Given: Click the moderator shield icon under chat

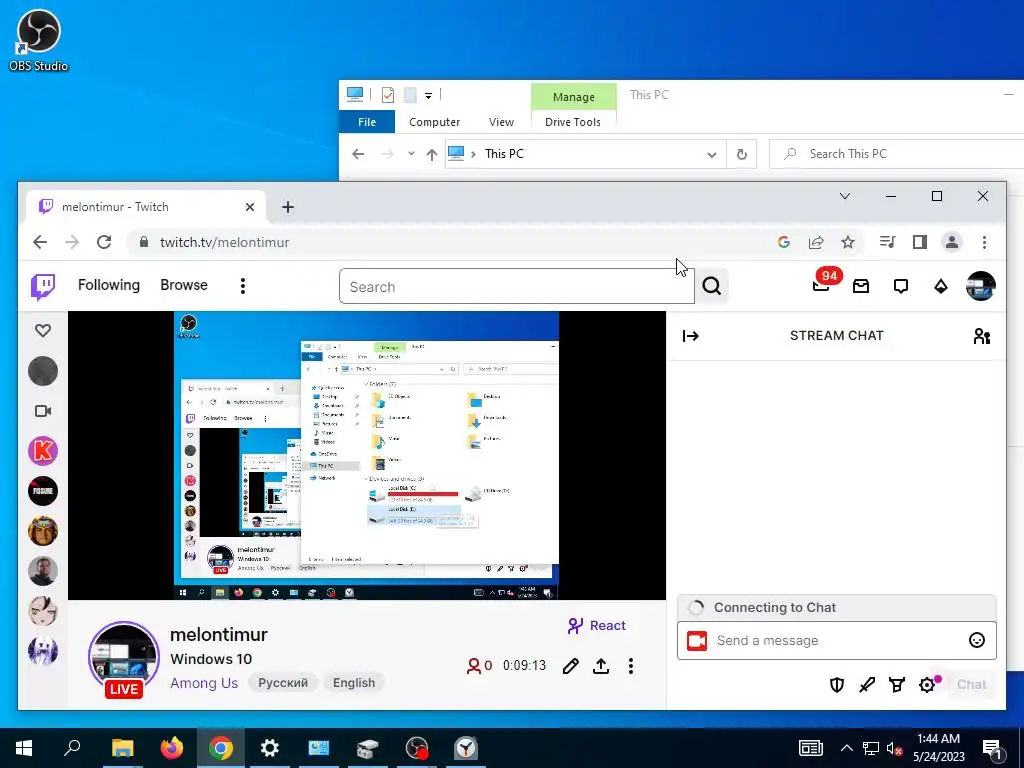Looking at the screenshot, I should [x=837, y=684].
